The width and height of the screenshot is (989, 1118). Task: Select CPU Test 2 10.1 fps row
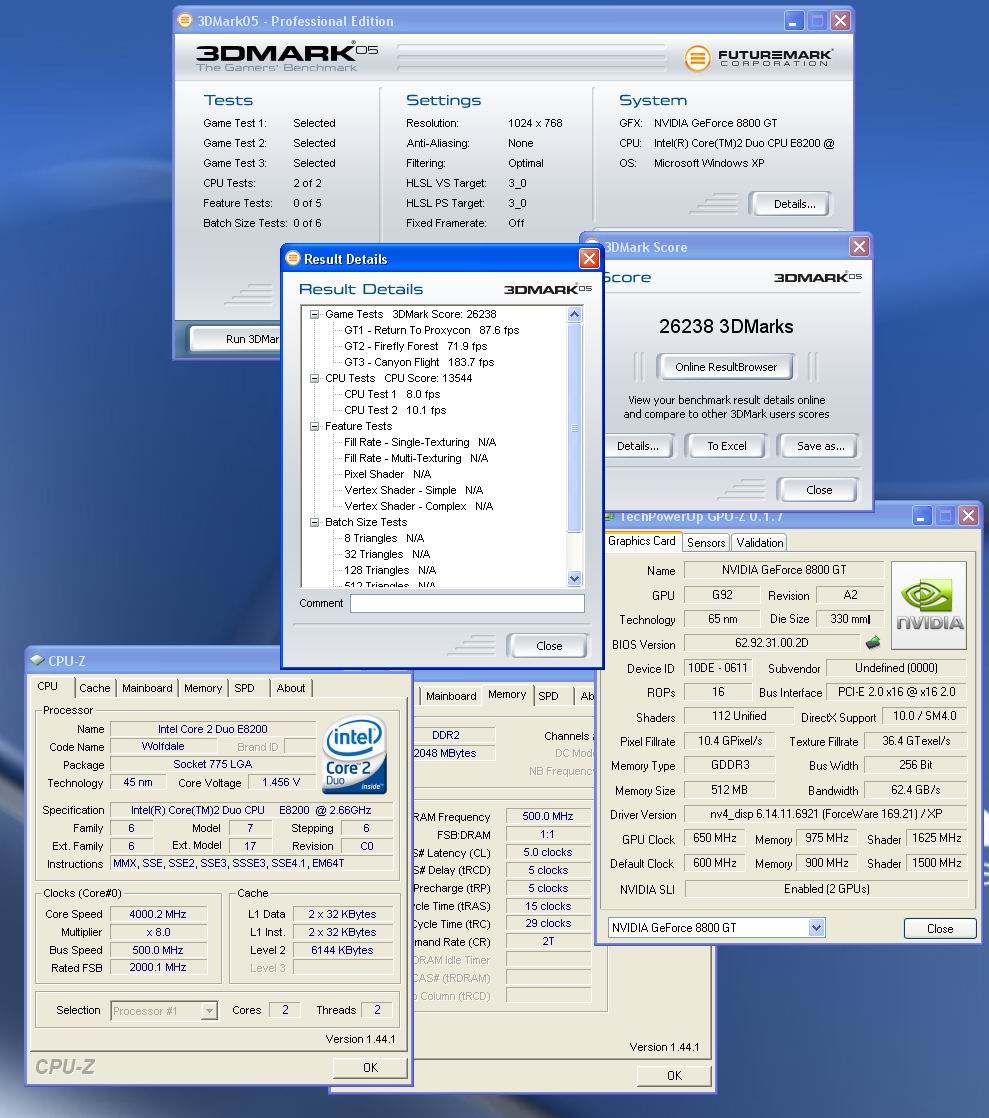click(x=395, y=411)
